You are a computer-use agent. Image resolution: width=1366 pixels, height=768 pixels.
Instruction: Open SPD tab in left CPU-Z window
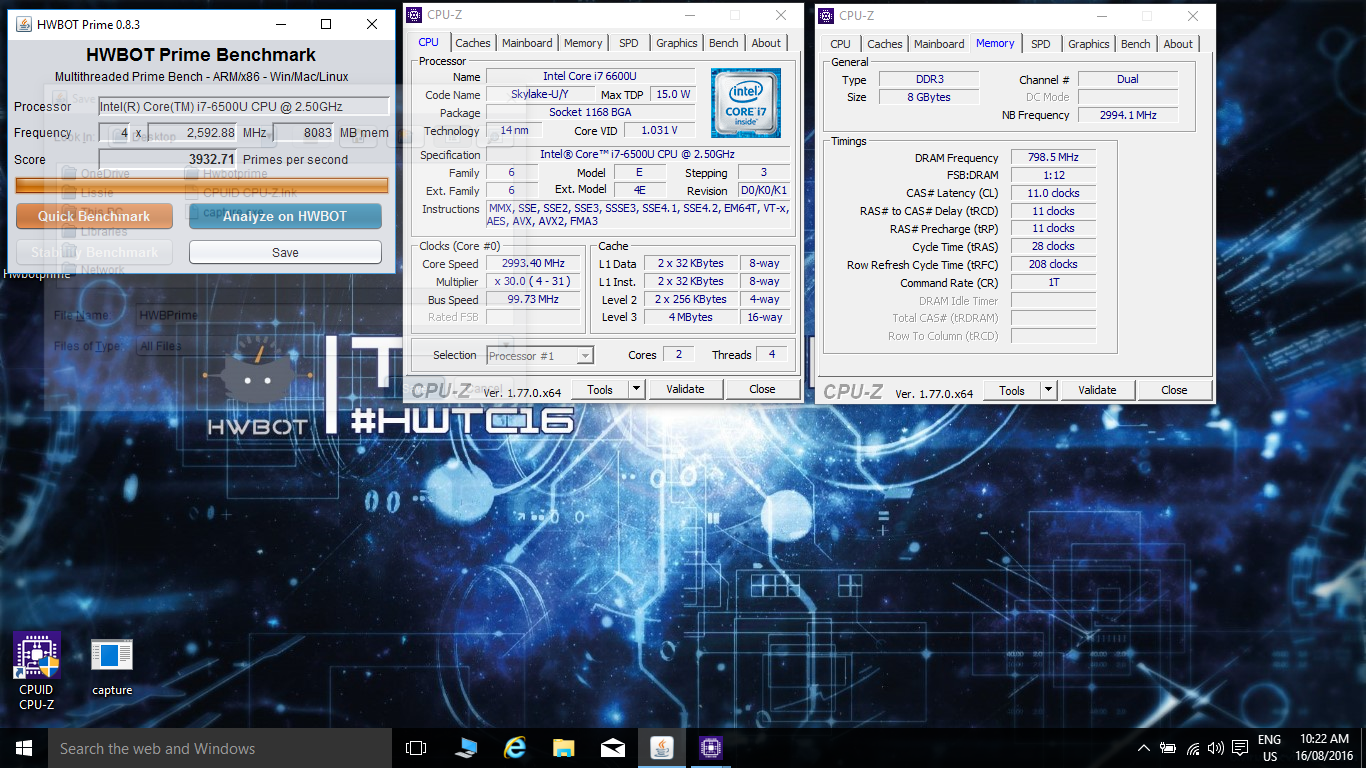tap(629, 43)
